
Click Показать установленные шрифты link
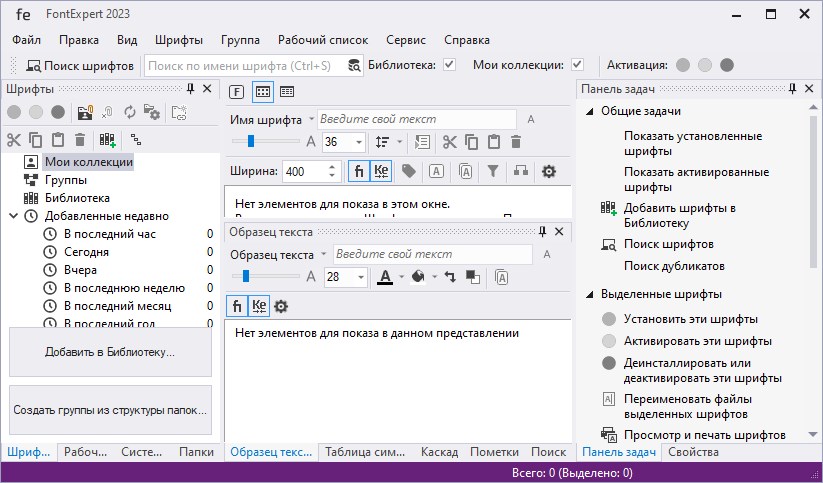tap(693, 143)
